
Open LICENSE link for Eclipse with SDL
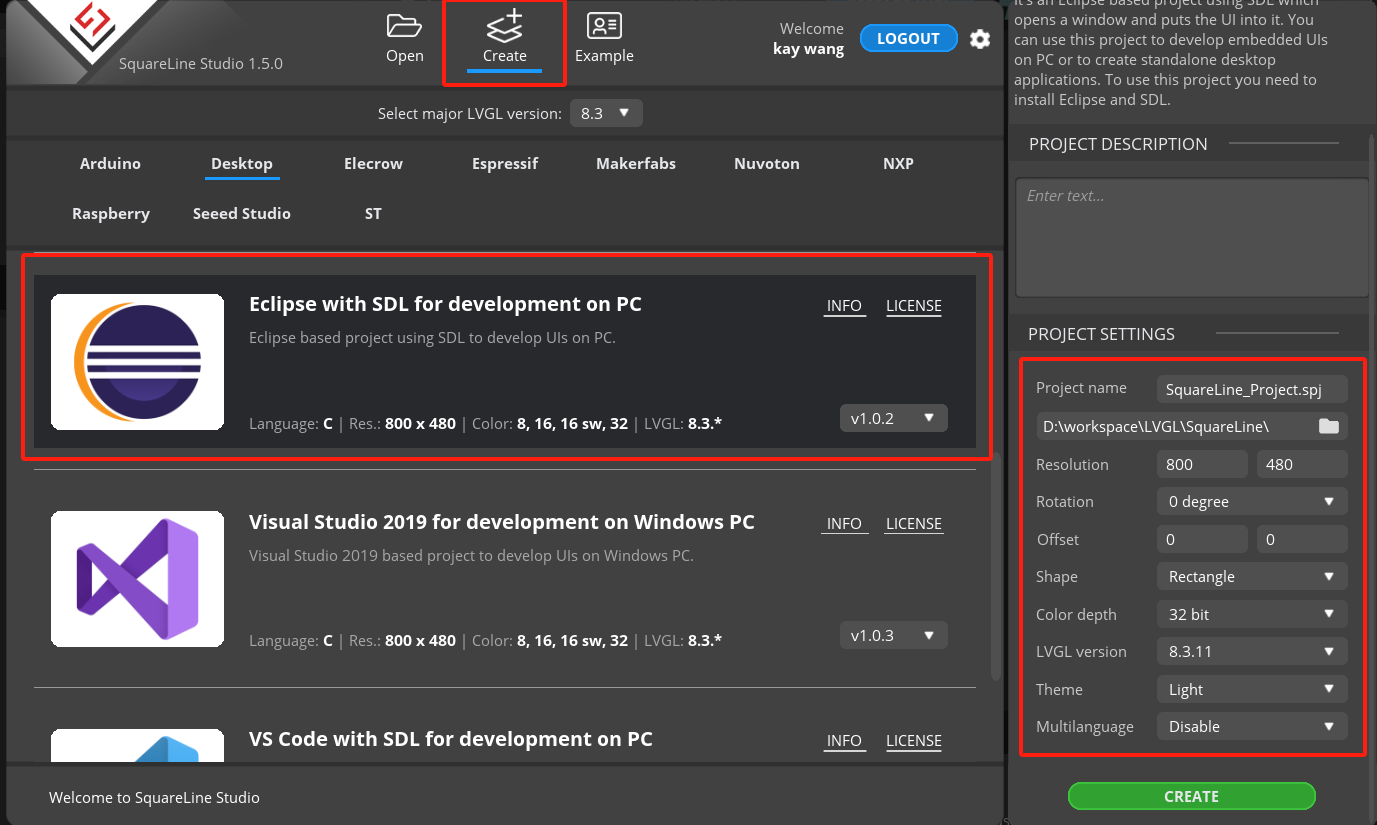pos(914,306)
